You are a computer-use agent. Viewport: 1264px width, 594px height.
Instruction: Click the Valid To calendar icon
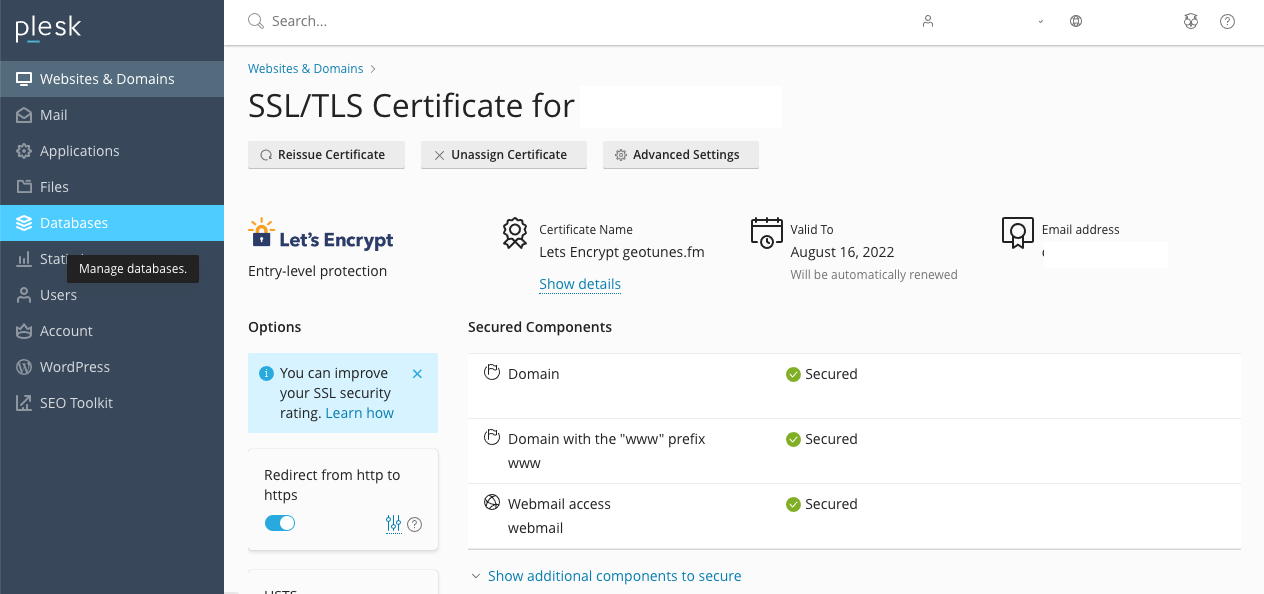pyautogui.click(x=766, y=233)
